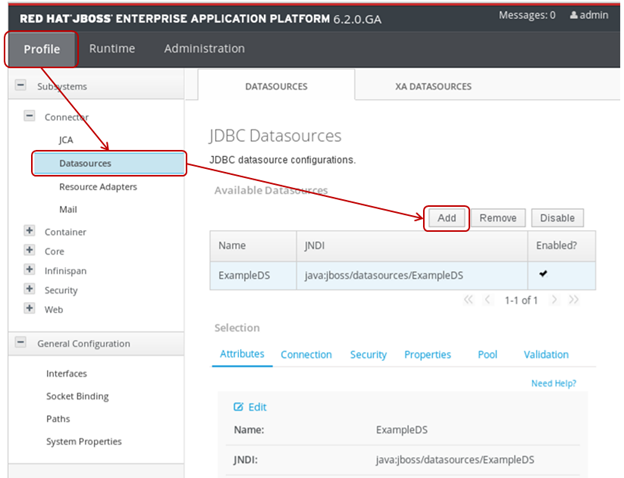Collapse the Connector tree node
This screenshot has width=624, height=478.
[29, 117]
